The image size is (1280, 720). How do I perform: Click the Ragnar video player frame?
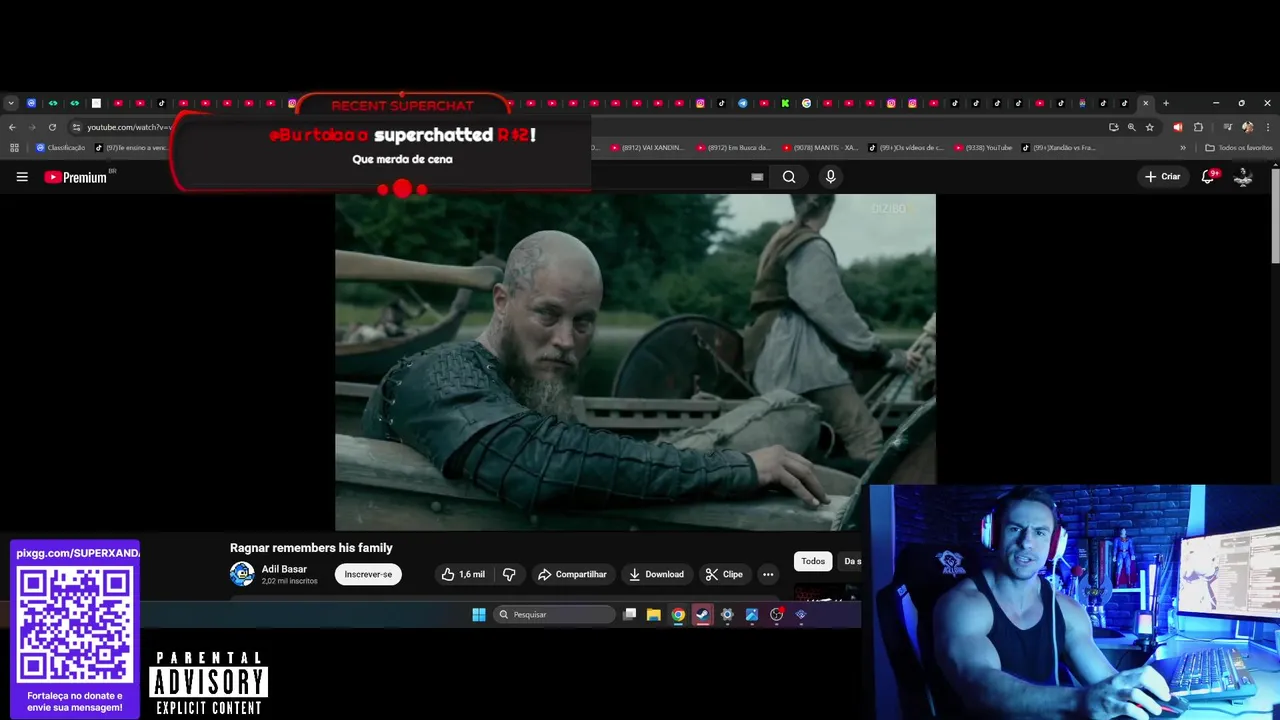[635, 362]
